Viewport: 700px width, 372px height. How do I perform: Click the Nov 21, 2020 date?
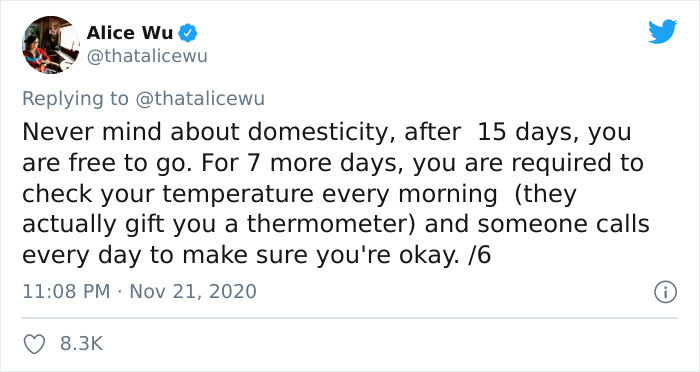pos(193,292)
